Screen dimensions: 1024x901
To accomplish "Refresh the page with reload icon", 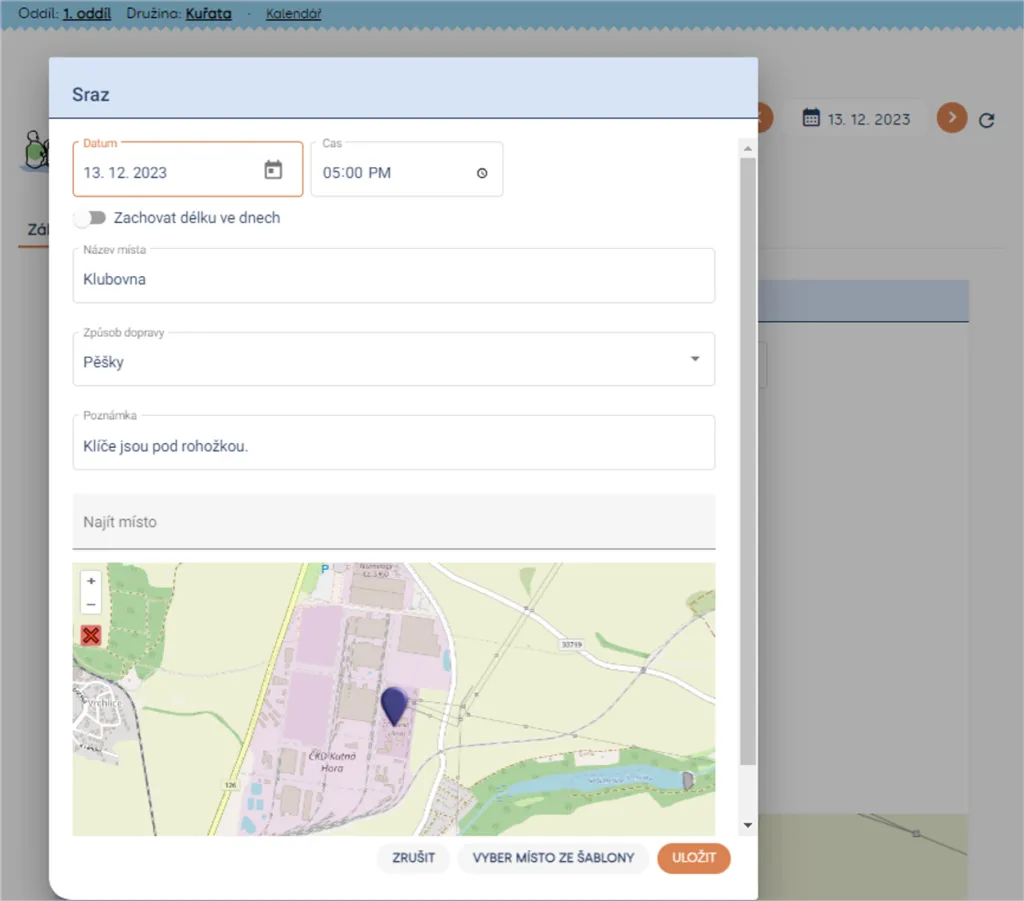I will 986,120.
